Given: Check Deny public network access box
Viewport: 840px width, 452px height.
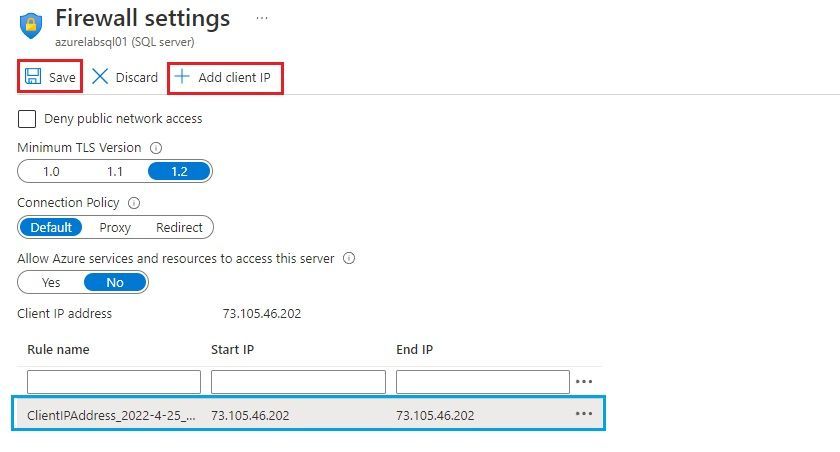Looking at the screenshot, I should pos(27,118).
